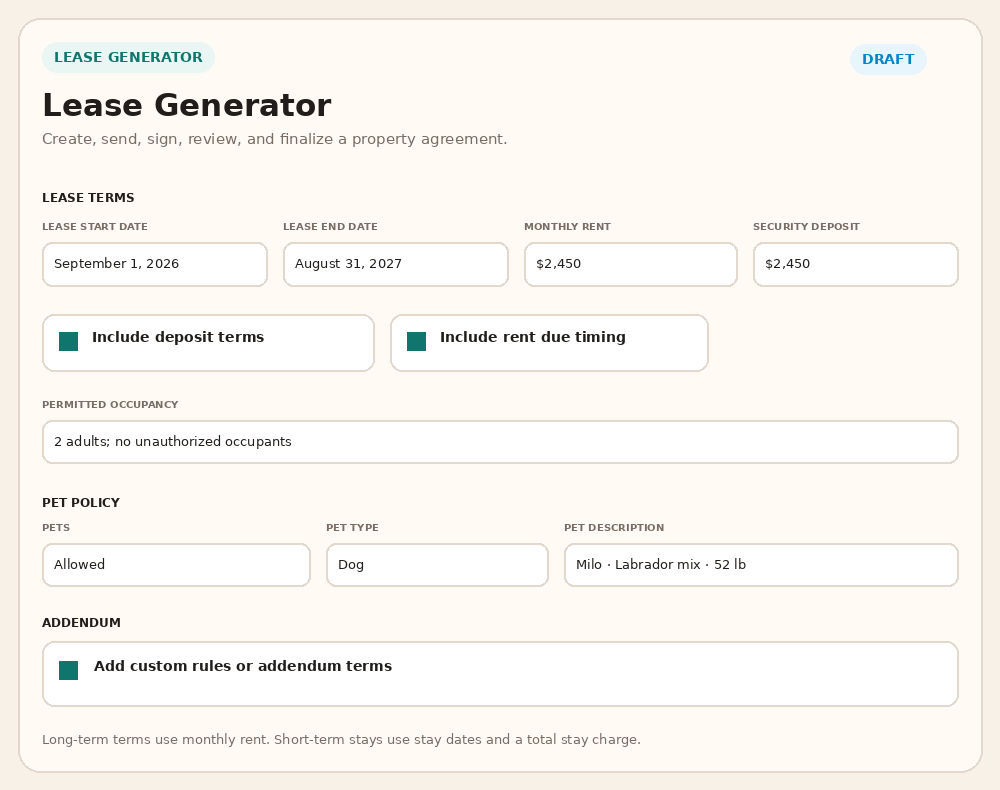This screenshot has width=1000, height=790.
Task: Edit the Security Deposit field
Action: pos(855,264)
